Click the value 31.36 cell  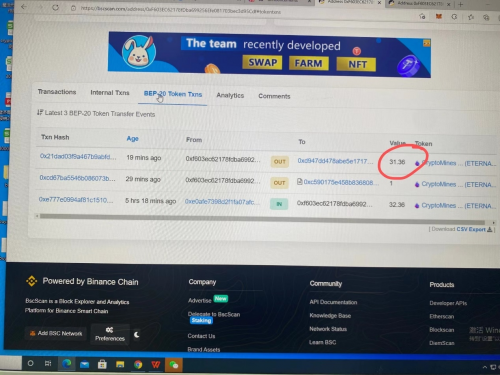tap(397, 162)
